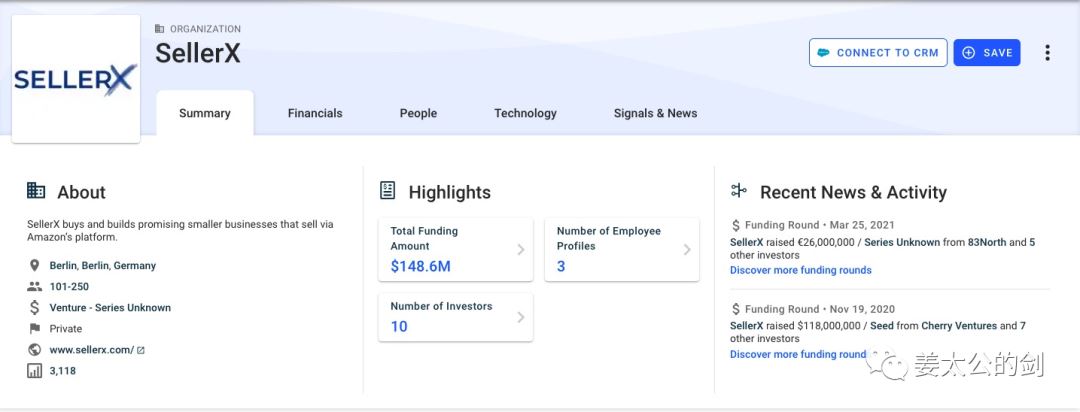The width and height of the screenshot is (1080, 412).
Task: Open the Cherry Ventures investor link
Action: (x=959, y=326)
